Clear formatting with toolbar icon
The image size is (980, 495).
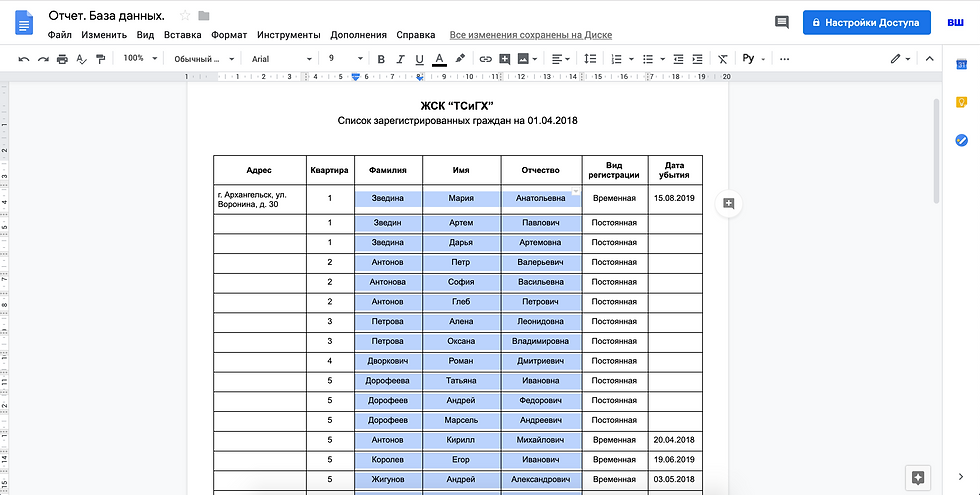(x=723, y=59)
